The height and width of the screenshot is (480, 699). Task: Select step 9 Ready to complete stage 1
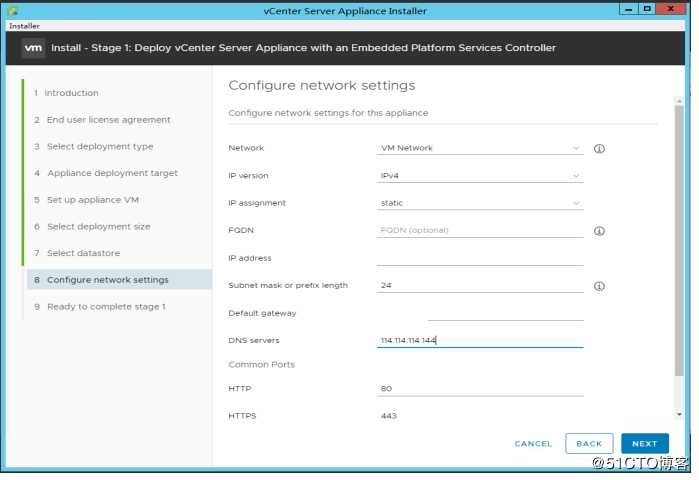click(100, 307)
